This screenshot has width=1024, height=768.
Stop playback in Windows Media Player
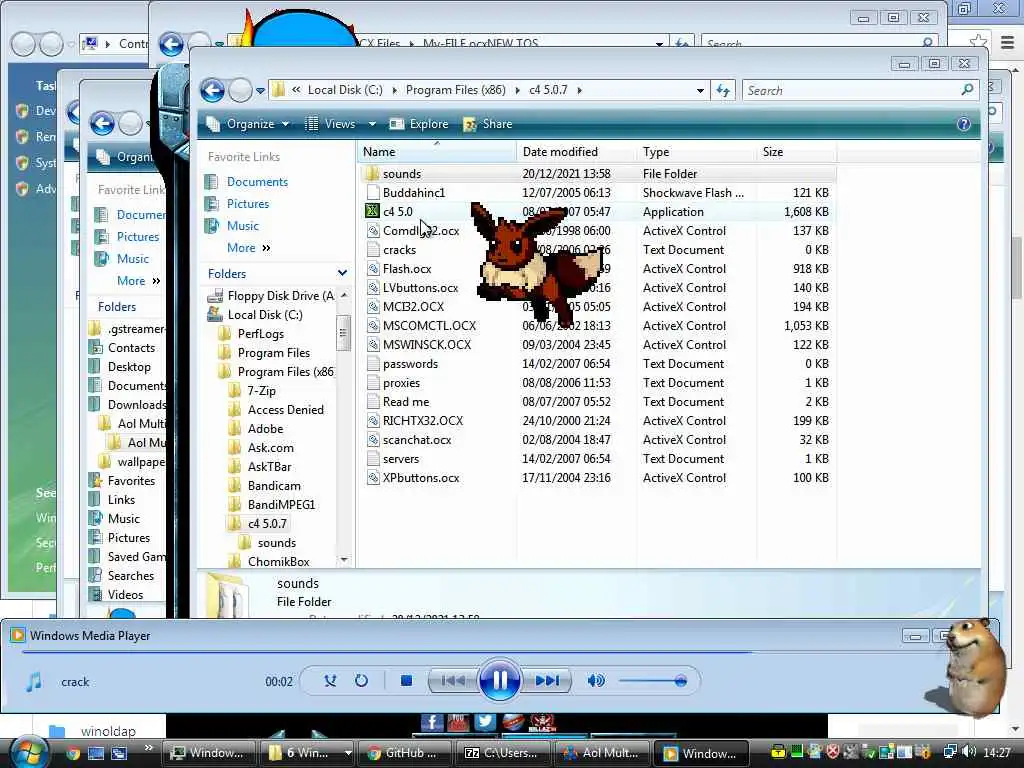406,681
